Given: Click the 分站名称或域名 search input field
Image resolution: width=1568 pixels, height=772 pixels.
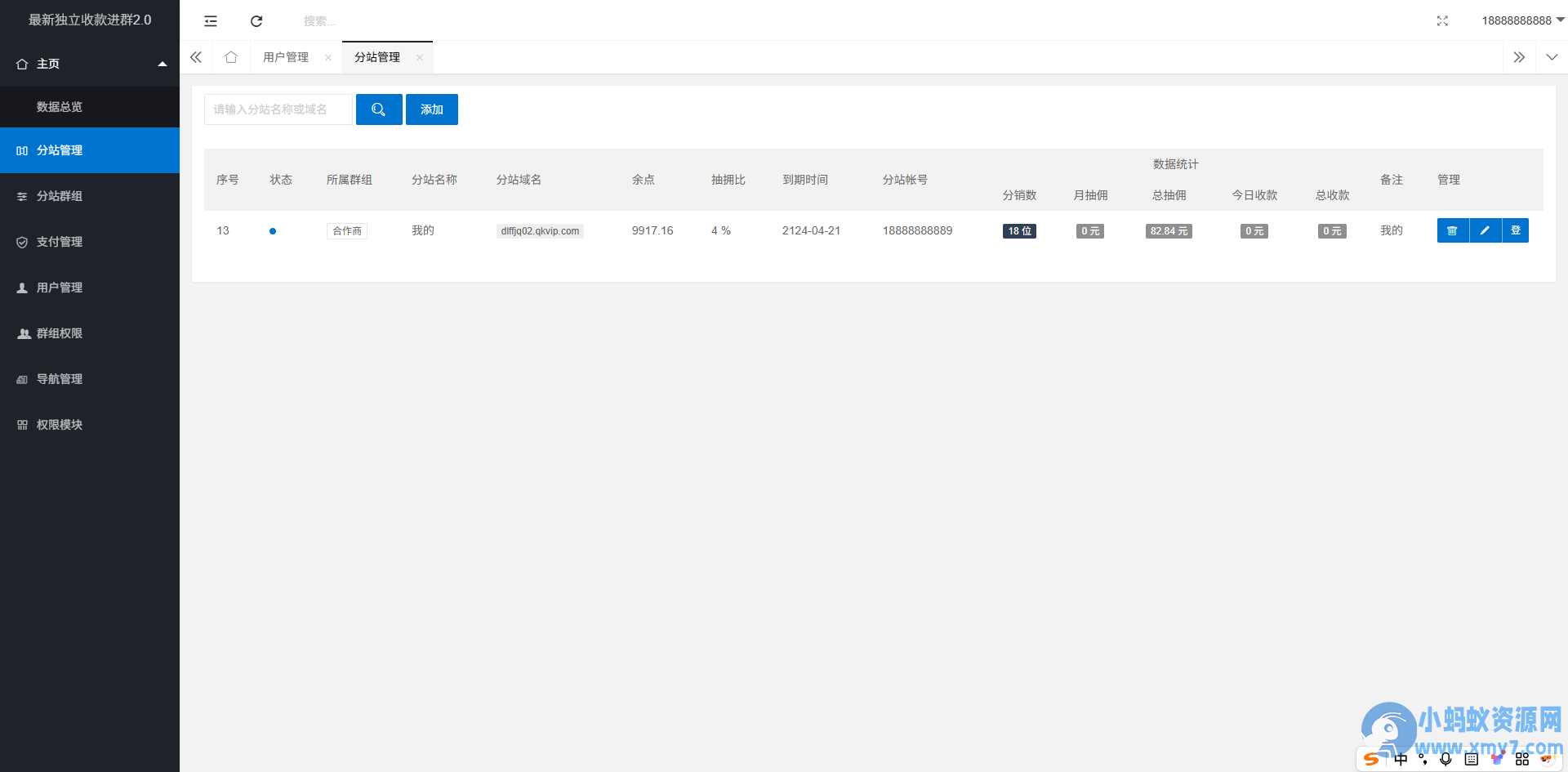Looking at the screenshot, I should point(278,109).
